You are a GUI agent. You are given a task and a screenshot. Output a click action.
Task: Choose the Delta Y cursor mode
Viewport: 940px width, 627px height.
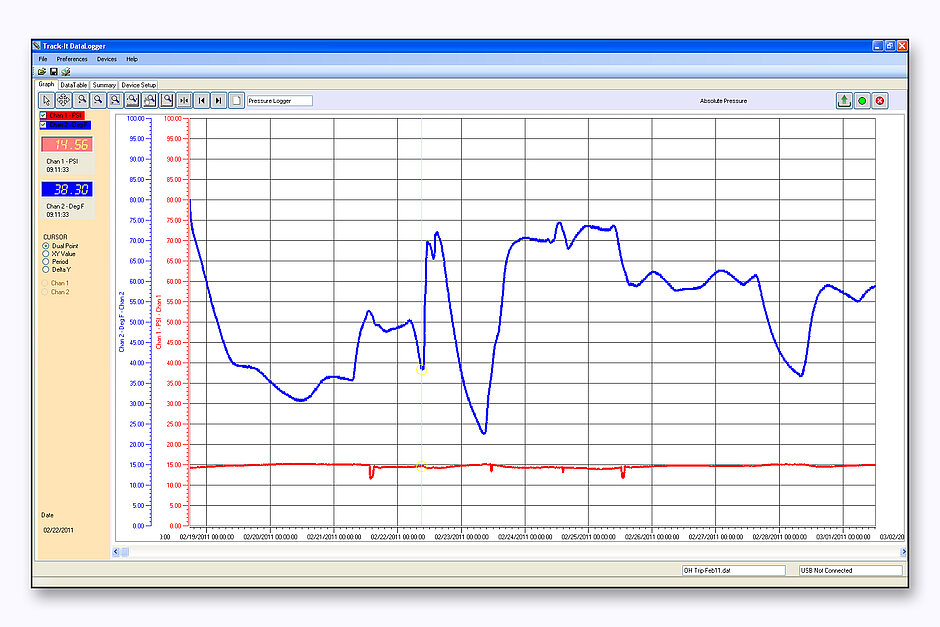tap(45, 270)
